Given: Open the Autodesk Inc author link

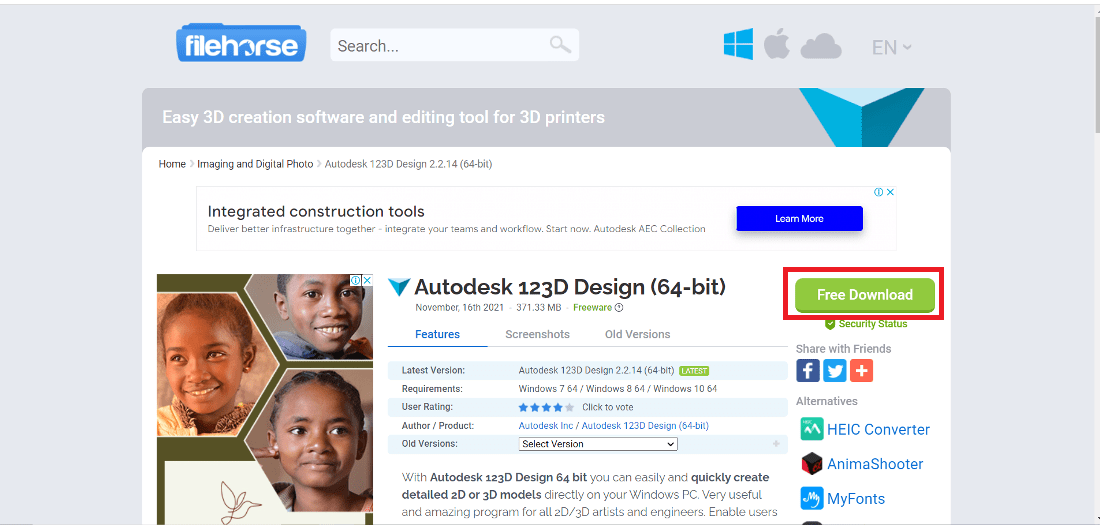Looking at the screenshot, I should coord(546,425).
